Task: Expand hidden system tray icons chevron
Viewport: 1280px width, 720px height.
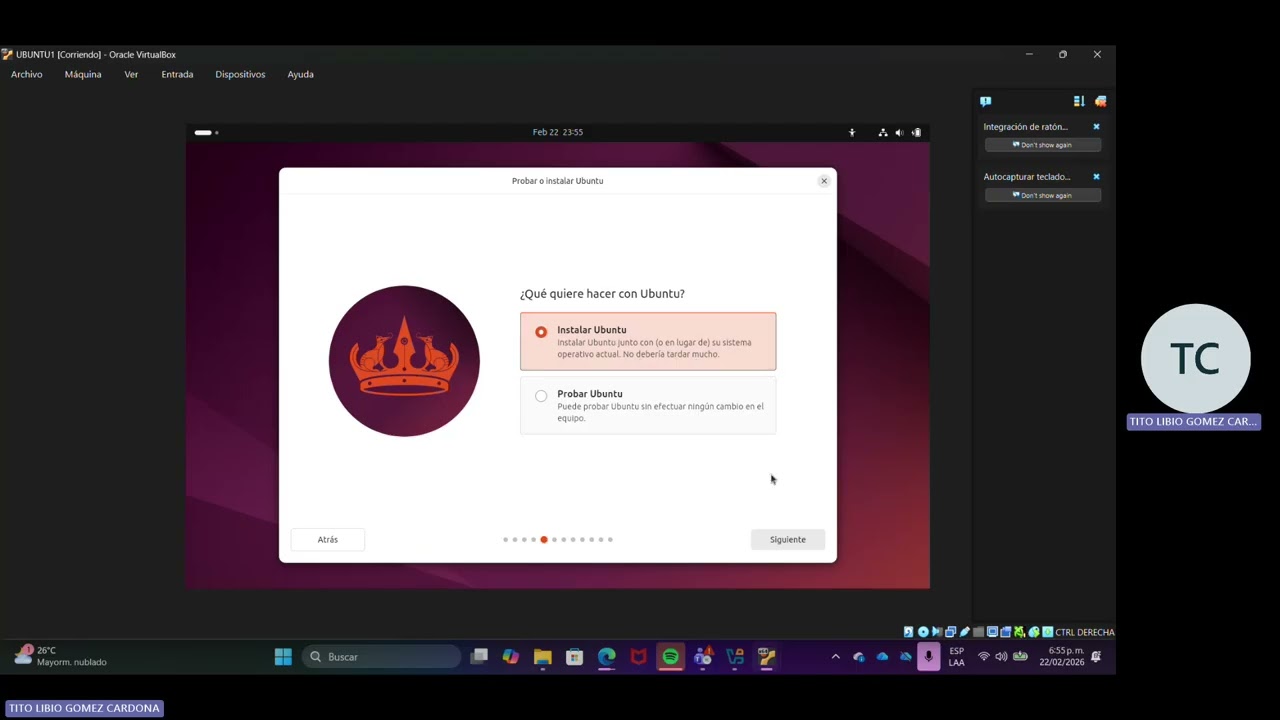Action: tap(835, 657)
